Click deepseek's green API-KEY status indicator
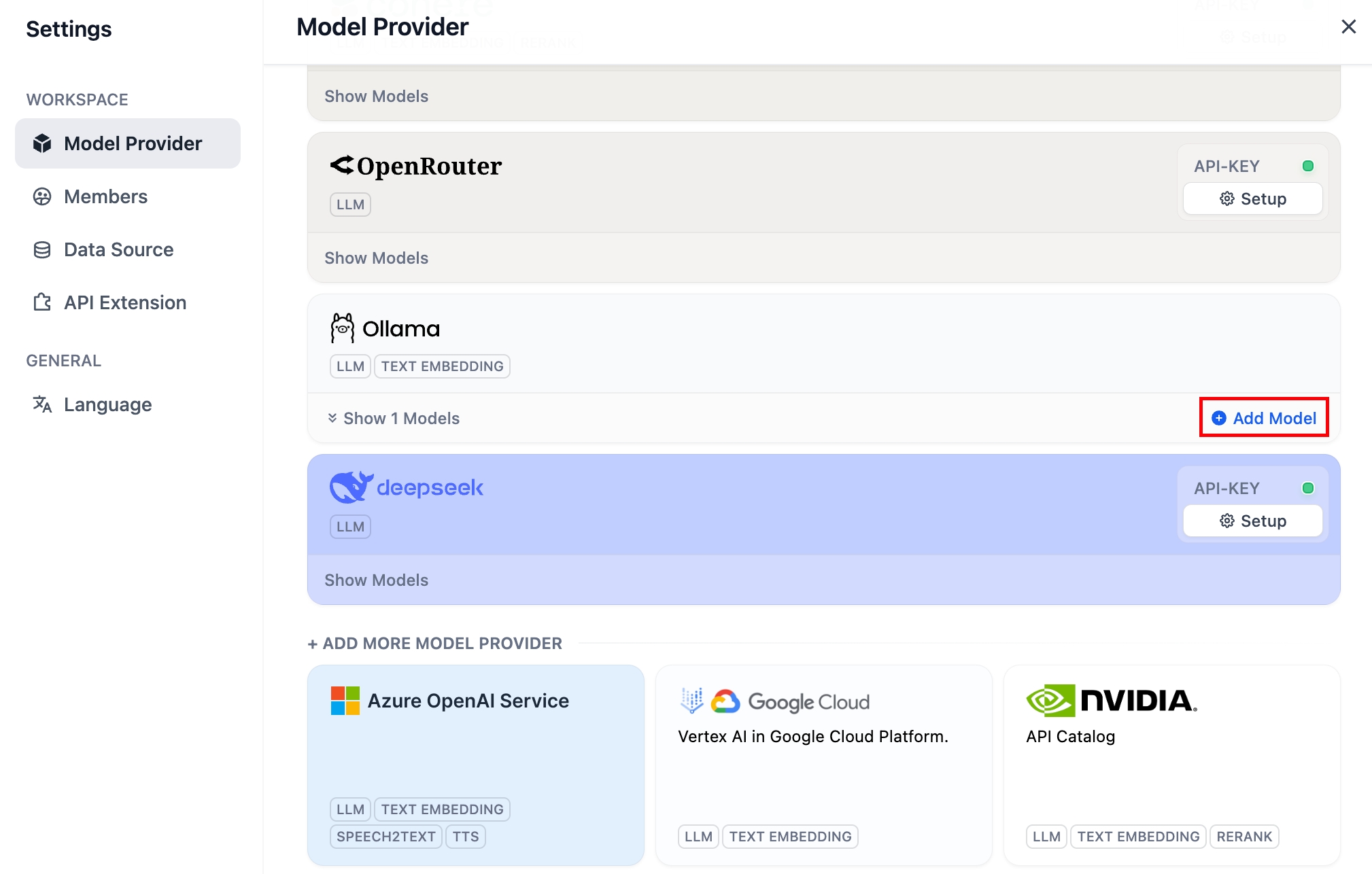 (1307, 488)
